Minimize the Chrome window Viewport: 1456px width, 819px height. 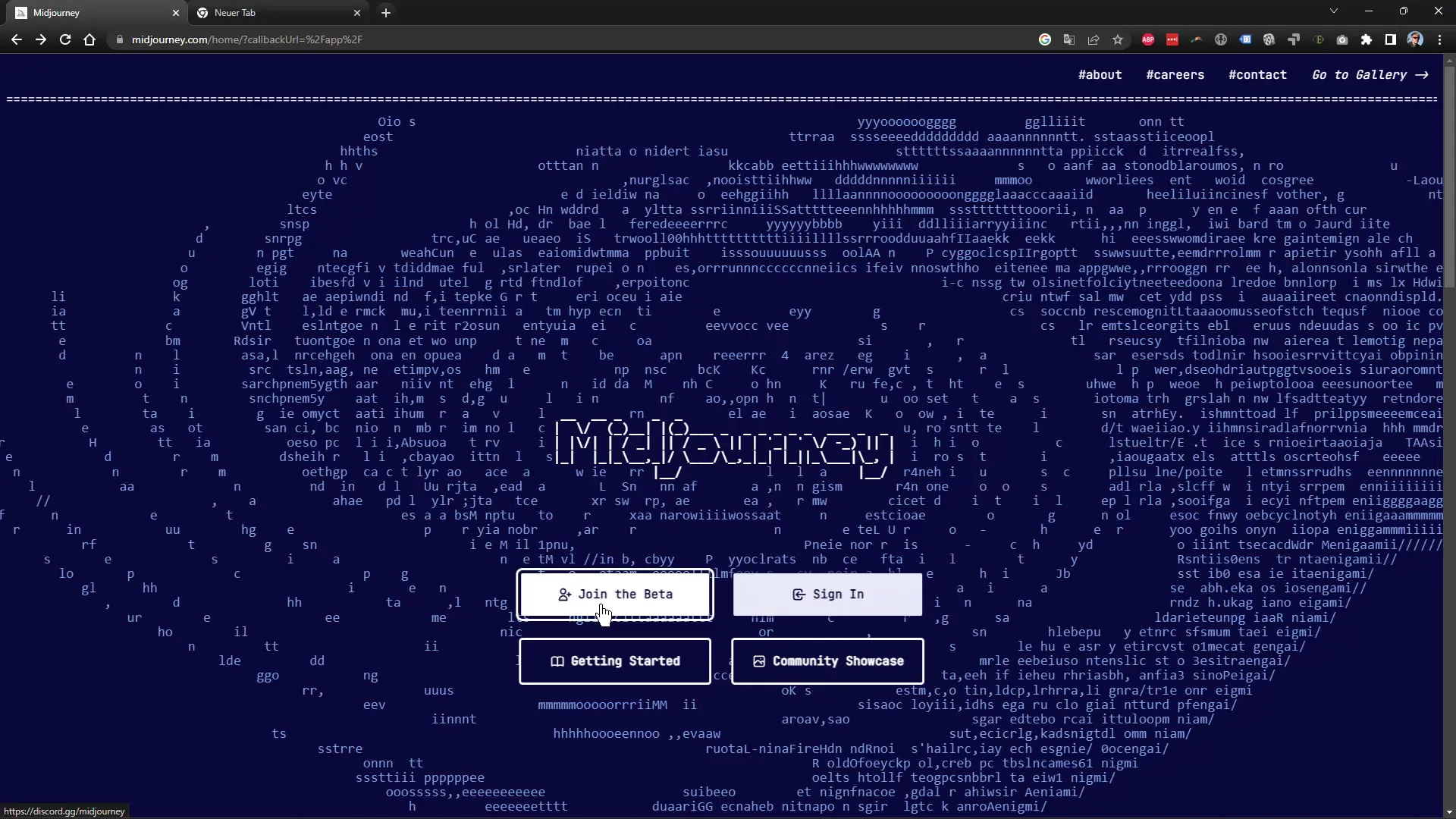pyautogui.click(x=1369, y=11)
